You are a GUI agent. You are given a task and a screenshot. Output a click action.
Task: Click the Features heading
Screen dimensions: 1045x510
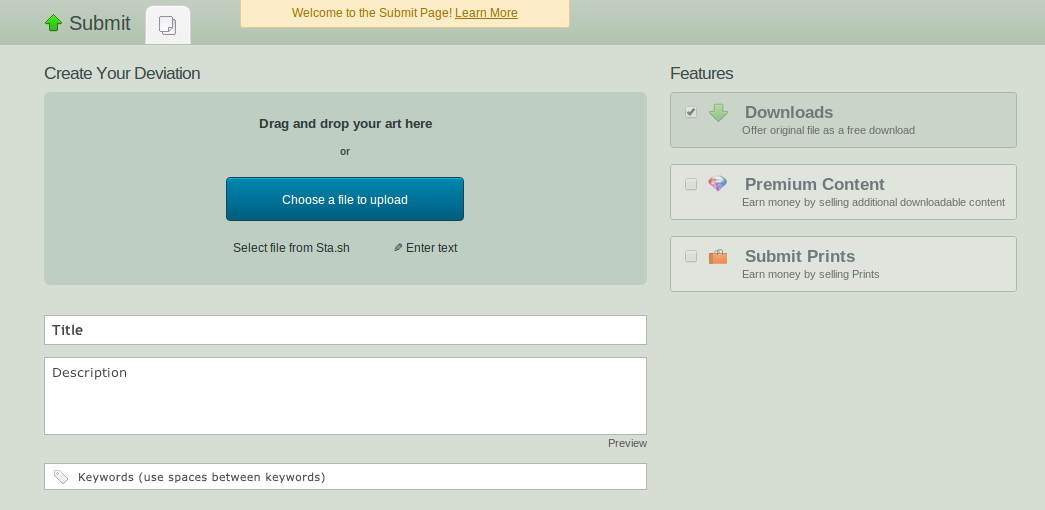coord(702,73)
